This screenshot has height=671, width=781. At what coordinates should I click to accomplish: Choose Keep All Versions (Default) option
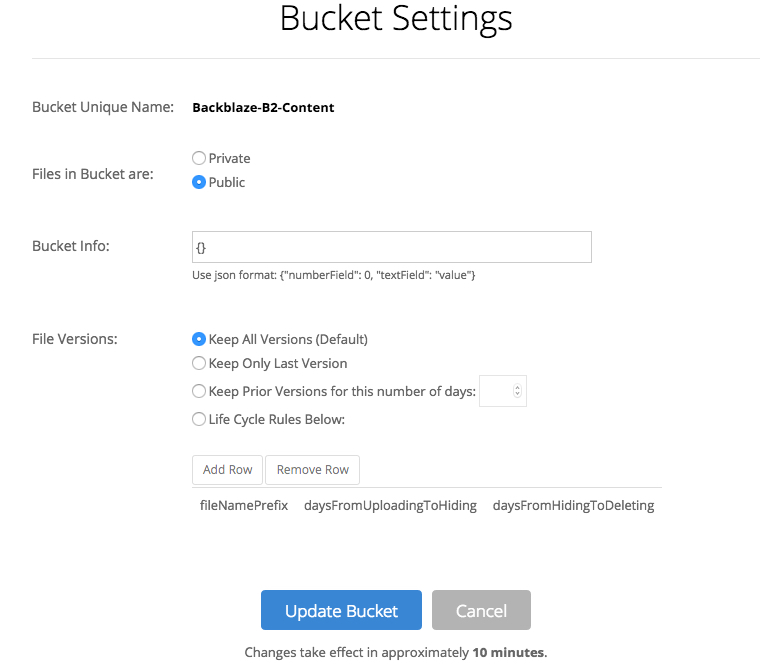coord(199,339)
